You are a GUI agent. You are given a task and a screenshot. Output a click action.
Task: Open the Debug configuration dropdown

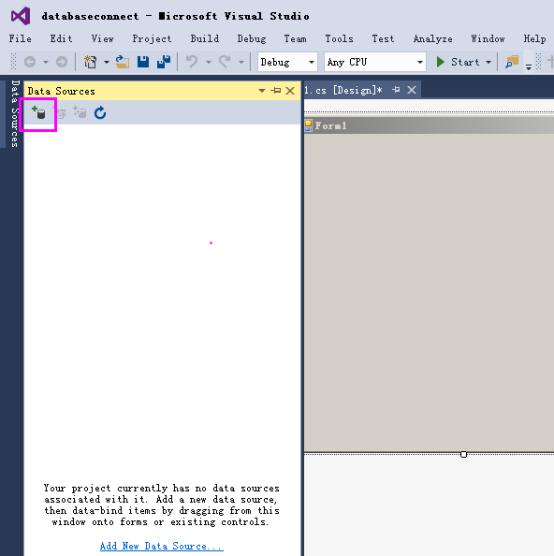287,62
